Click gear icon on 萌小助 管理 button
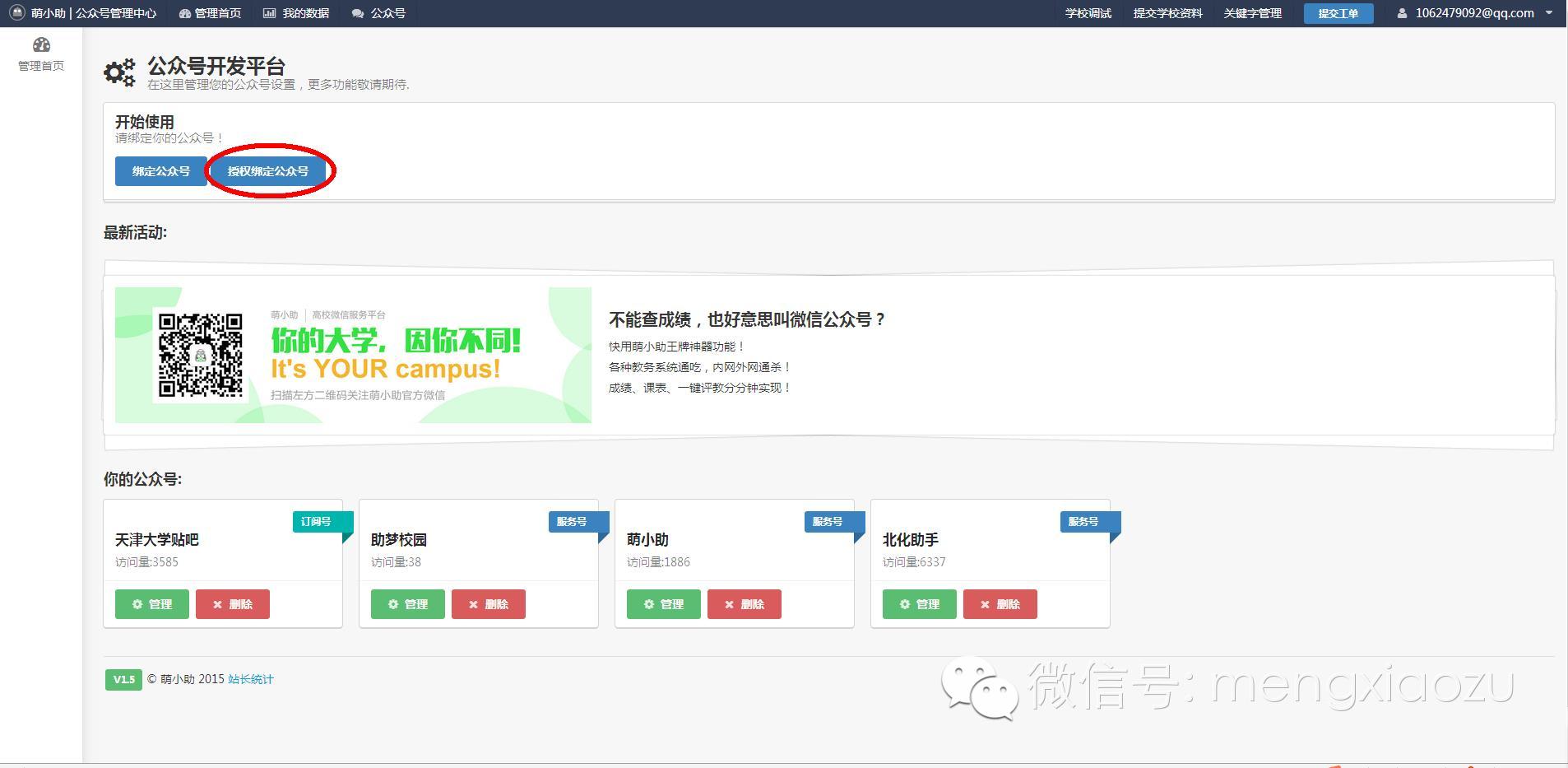Viewport: 1568px width, 768px height. pyautogui.click(x=649, y=604)
